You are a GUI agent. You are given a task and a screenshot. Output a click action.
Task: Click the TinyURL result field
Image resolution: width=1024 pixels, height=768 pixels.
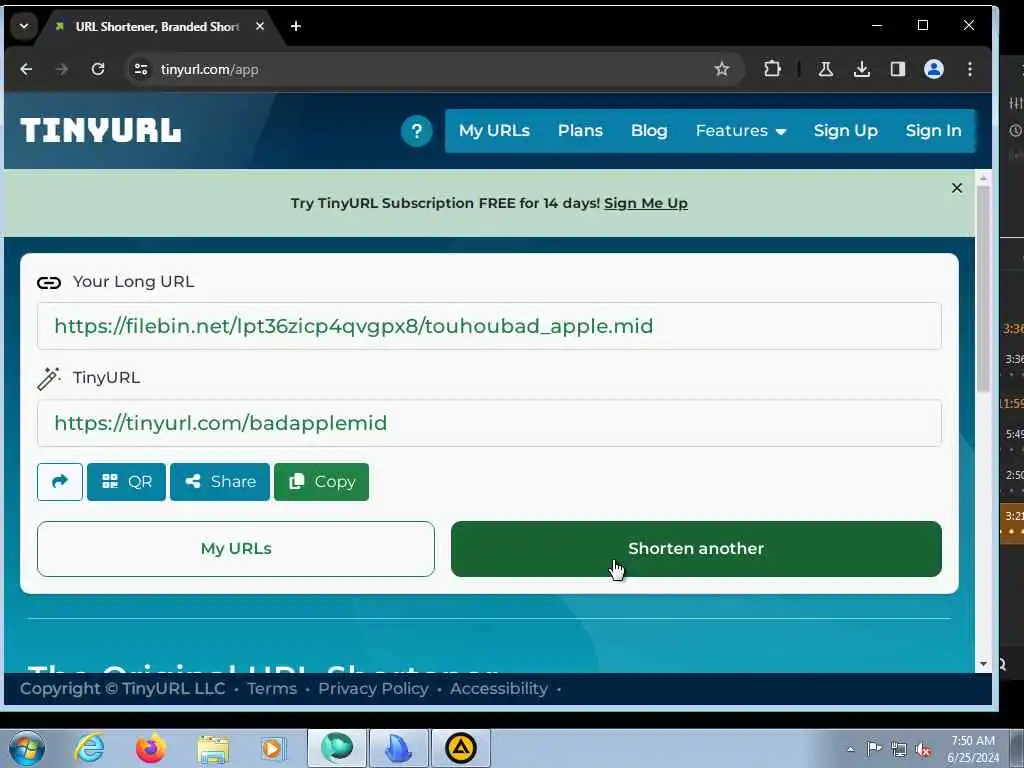pos(489,423)
